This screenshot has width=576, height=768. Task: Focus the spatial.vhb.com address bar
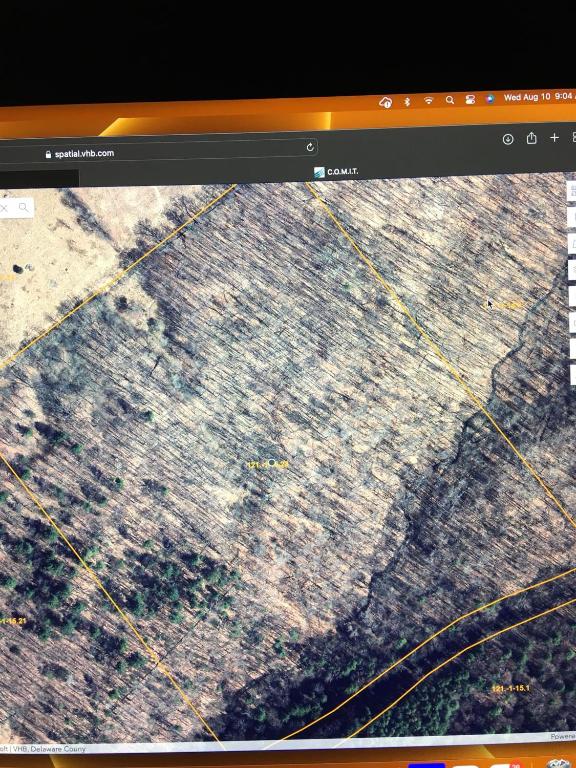point(159,150)
